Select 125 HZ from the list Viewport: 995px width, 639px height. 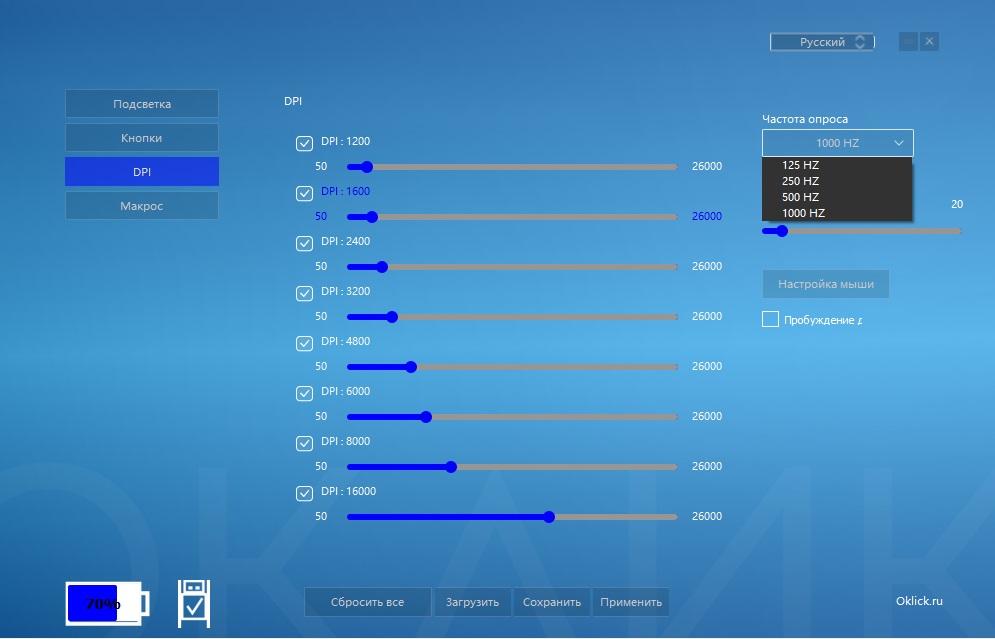click(x=837, y=165)
